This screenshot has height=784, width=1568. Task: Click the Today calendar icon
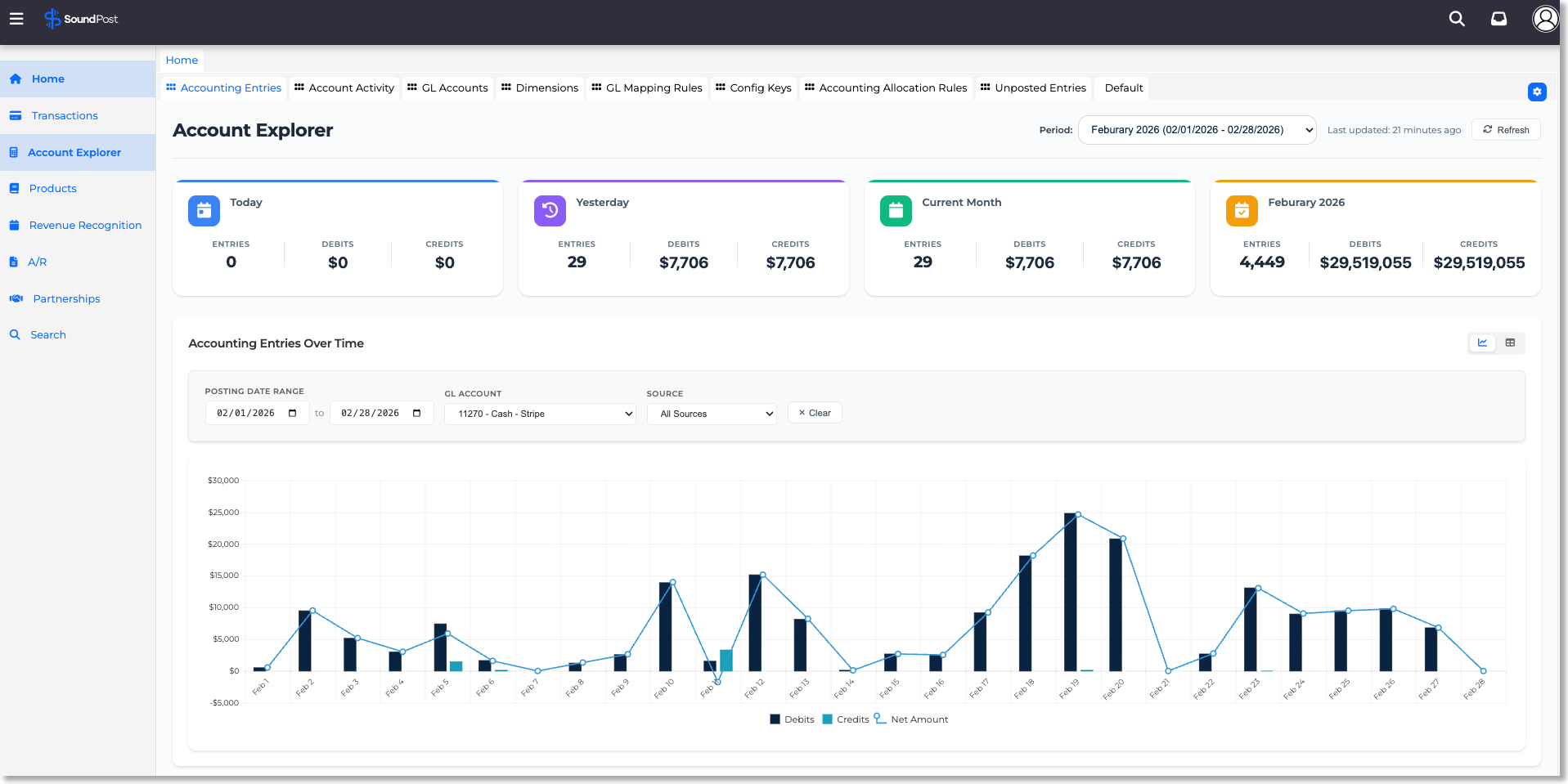[x=204, y=211]
